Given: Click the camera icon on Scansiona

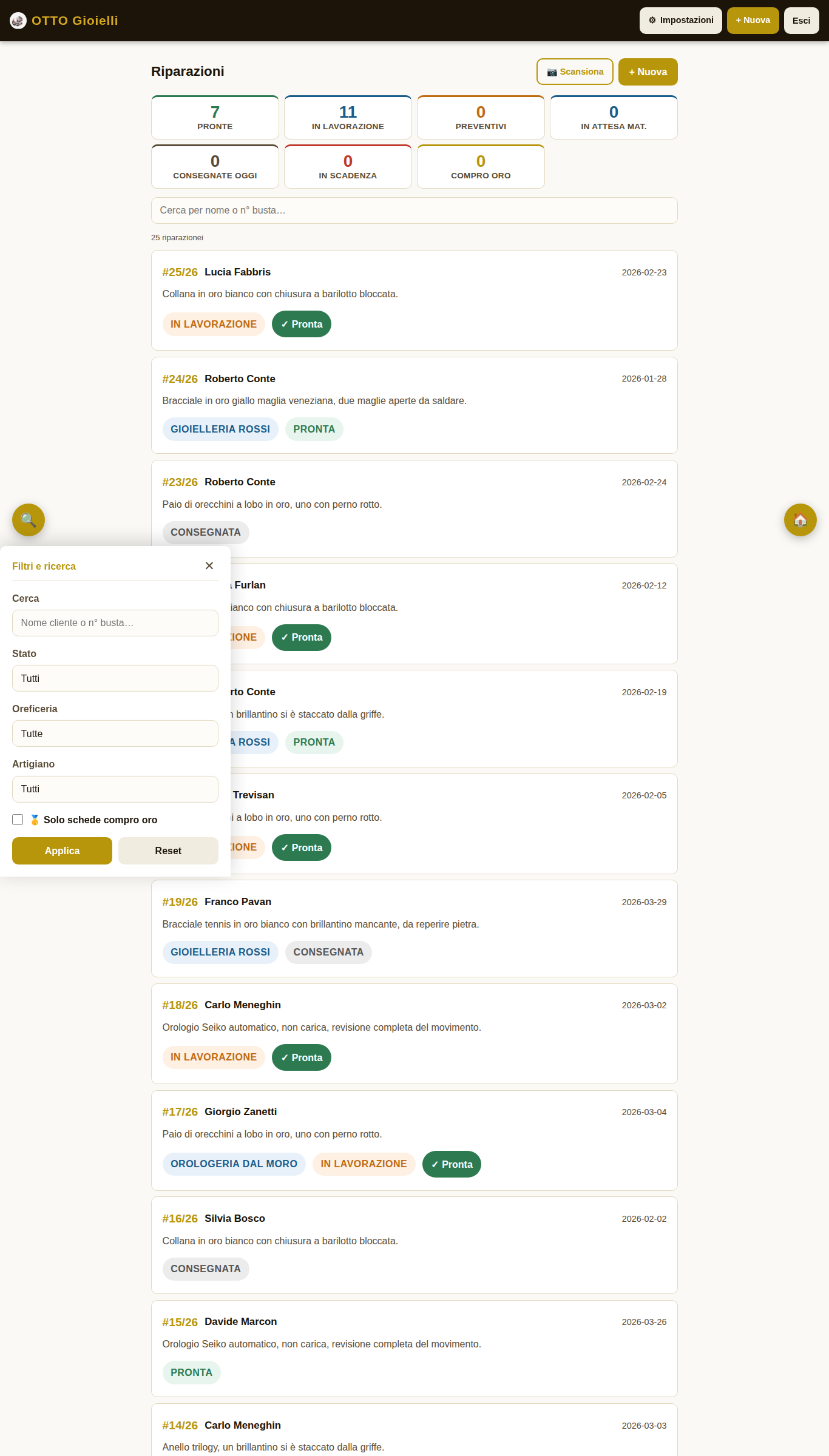Looking at the screenshot, I should click(x=553, y=72).
